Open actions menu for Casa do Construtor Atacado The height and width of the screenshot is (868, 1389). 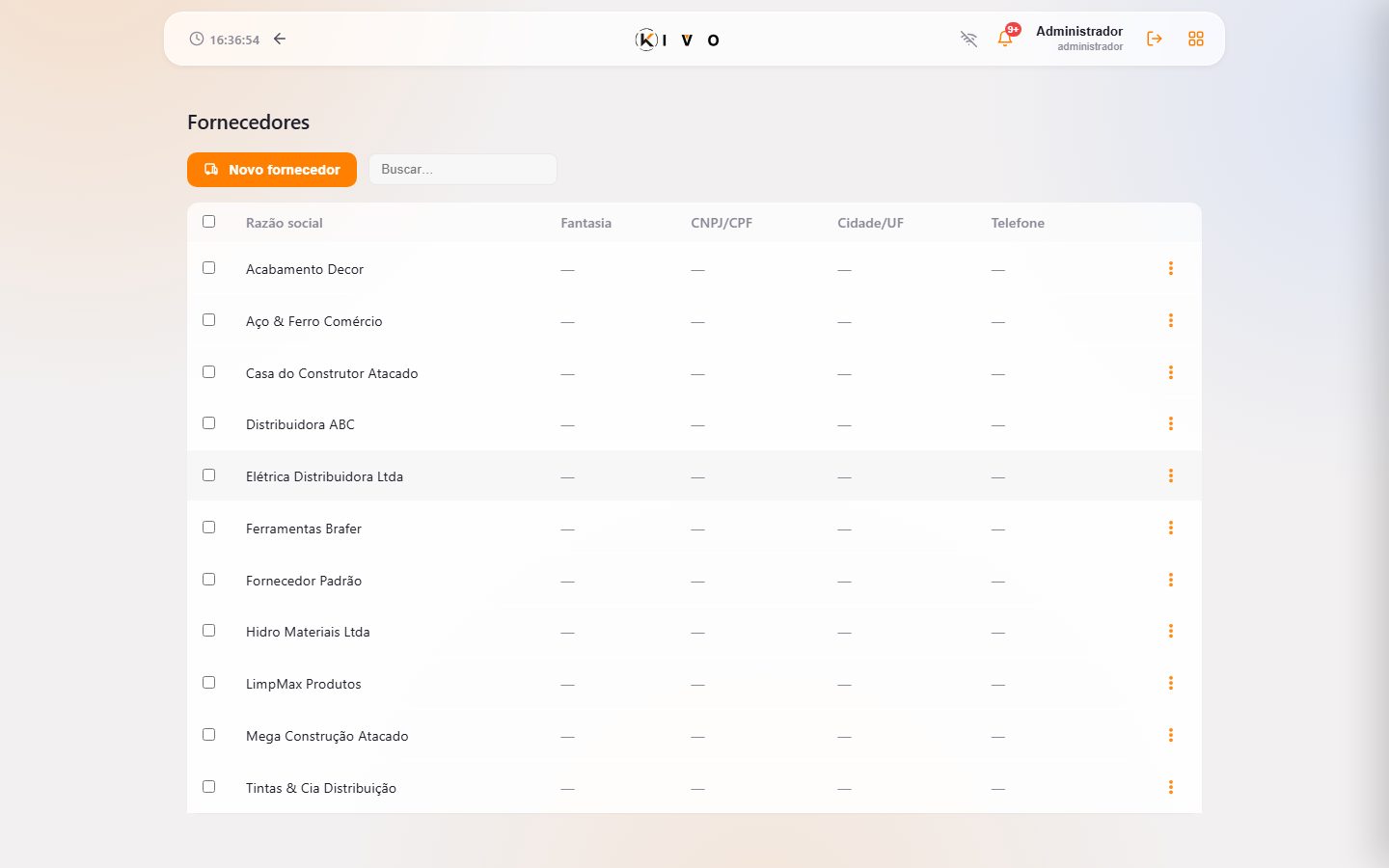click(x=1171, y=372)
